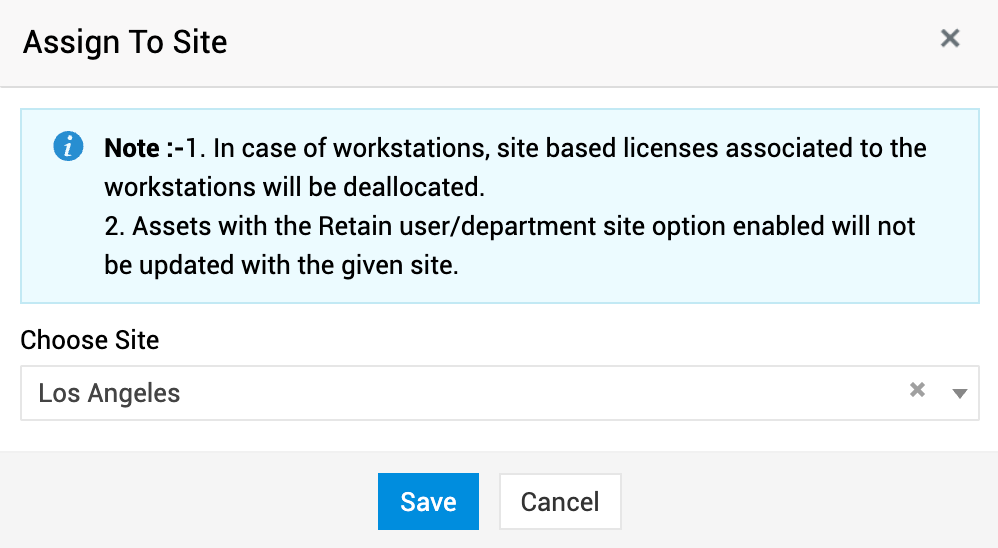Click the Assign To Site title
Viewport: 998px width, 548px height.
125,42
